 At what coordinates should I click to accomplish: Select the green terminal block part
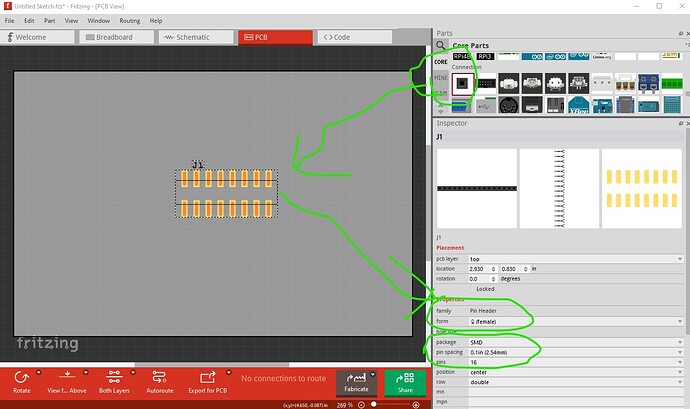(x=672, y=84)
